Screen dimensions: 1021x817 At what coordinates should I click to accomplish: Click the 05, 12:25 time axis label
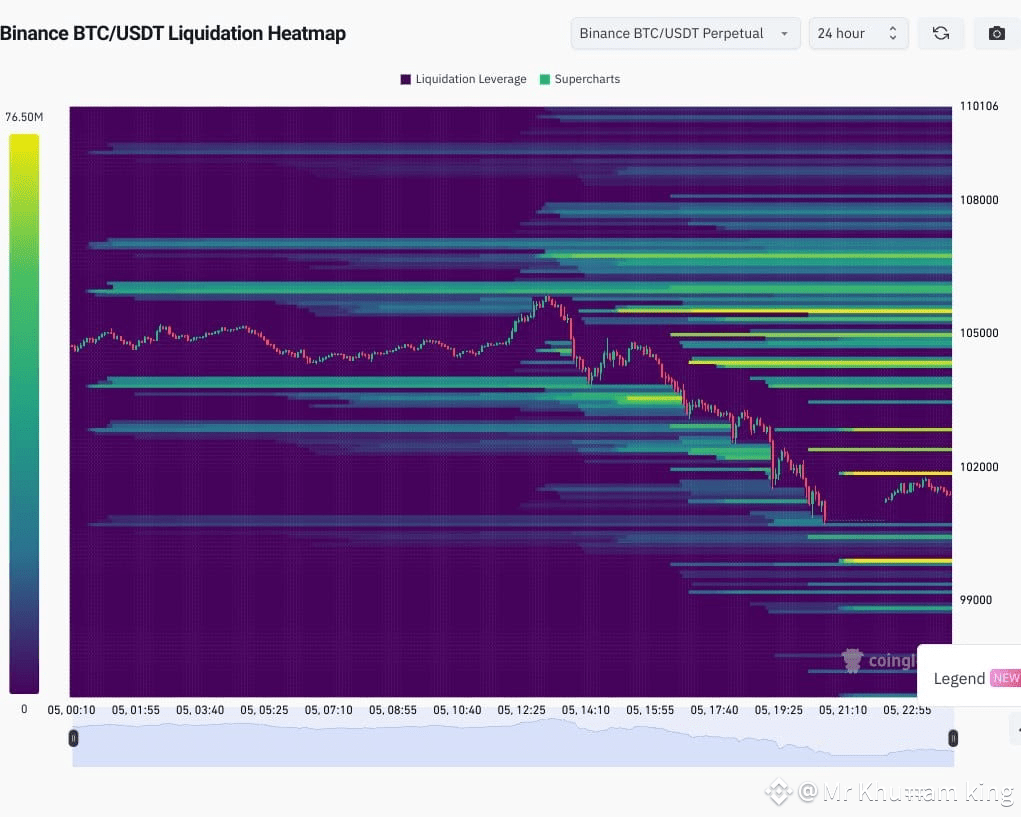(x=522, y=710)
